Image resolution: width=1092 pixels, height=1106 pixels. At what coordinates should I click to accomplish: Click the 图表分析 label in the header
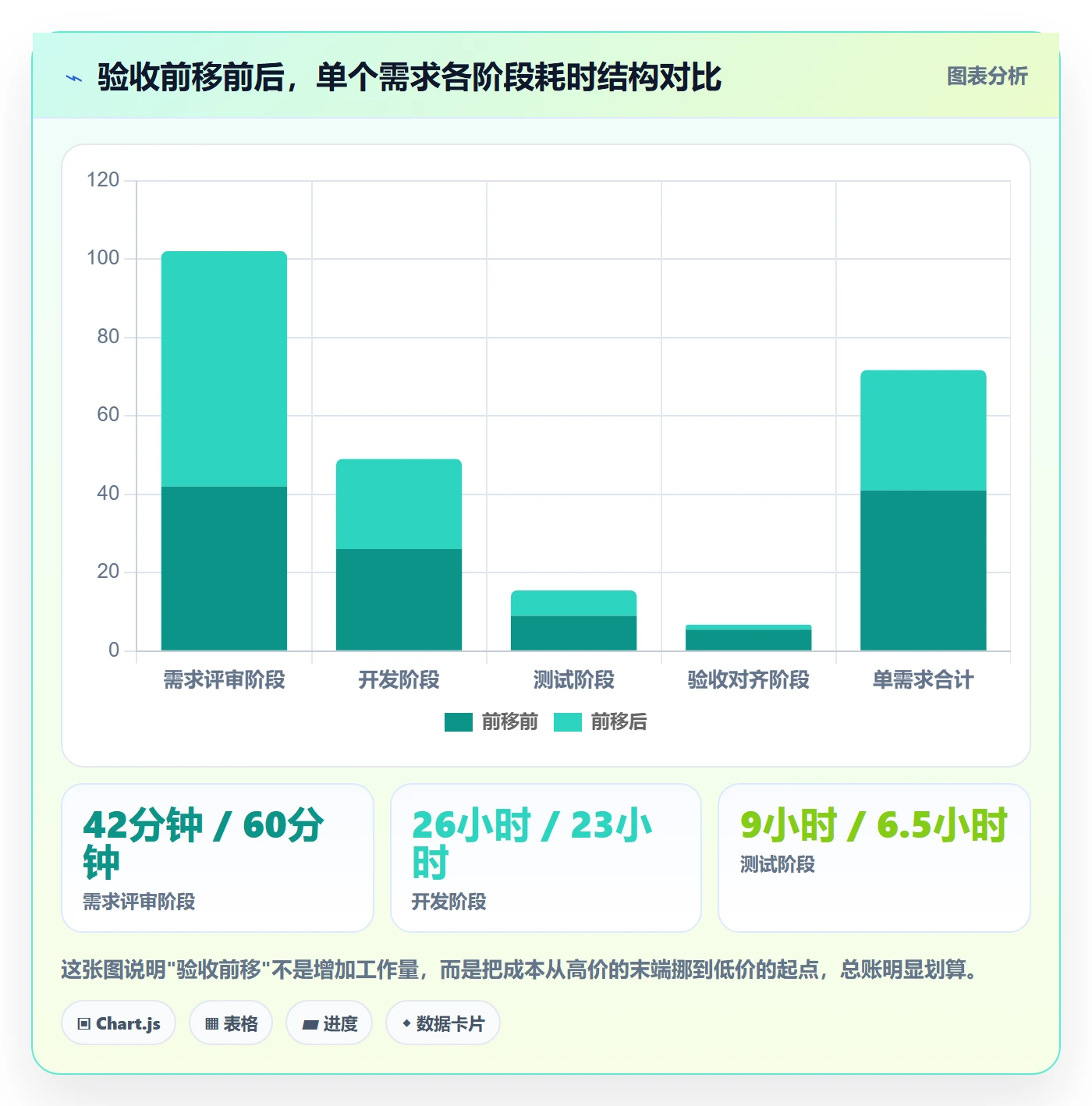[x=987, y=76]
